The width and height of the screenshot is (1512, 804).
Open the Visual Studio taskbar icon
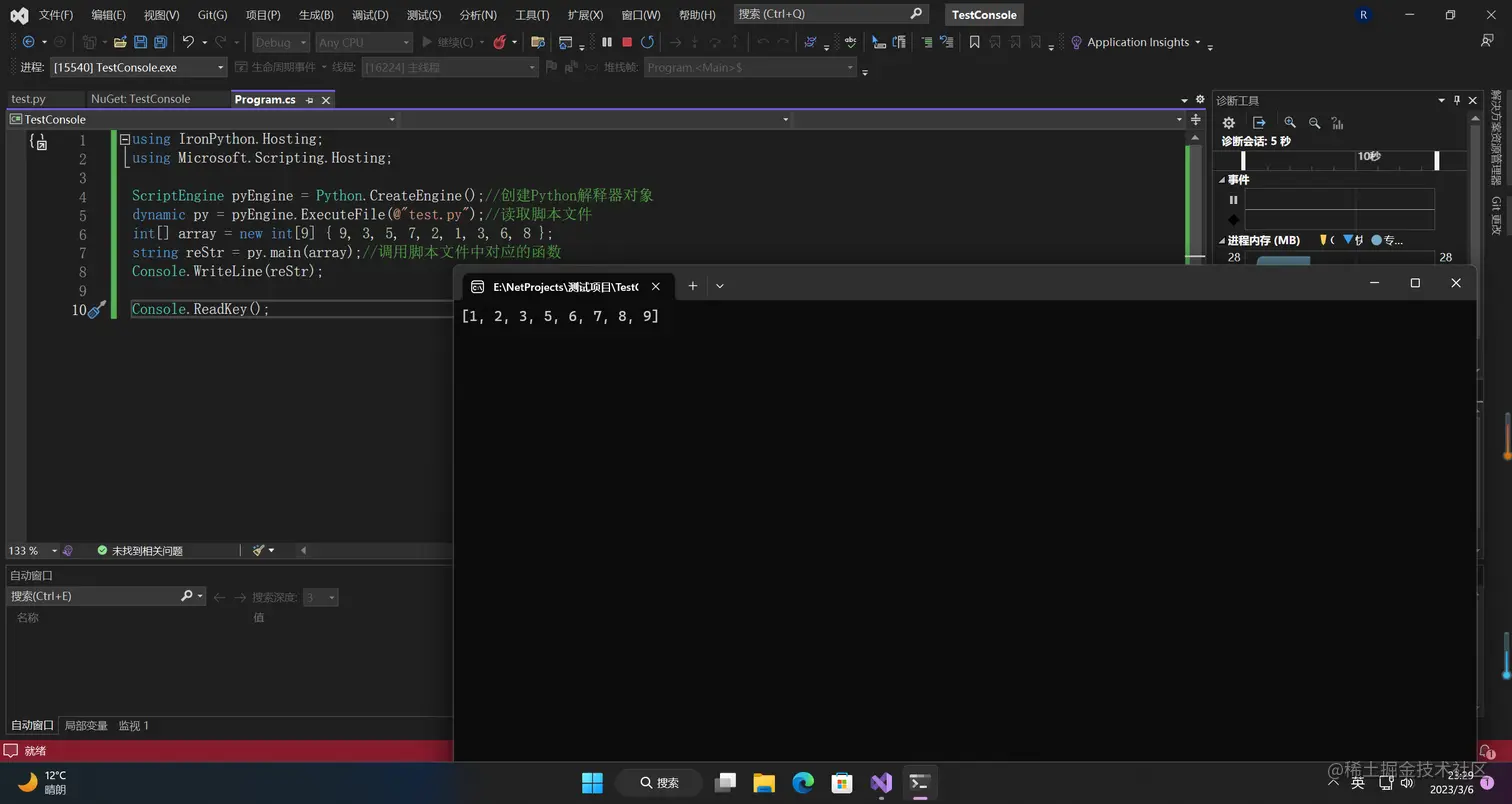(x=881, y=782)
